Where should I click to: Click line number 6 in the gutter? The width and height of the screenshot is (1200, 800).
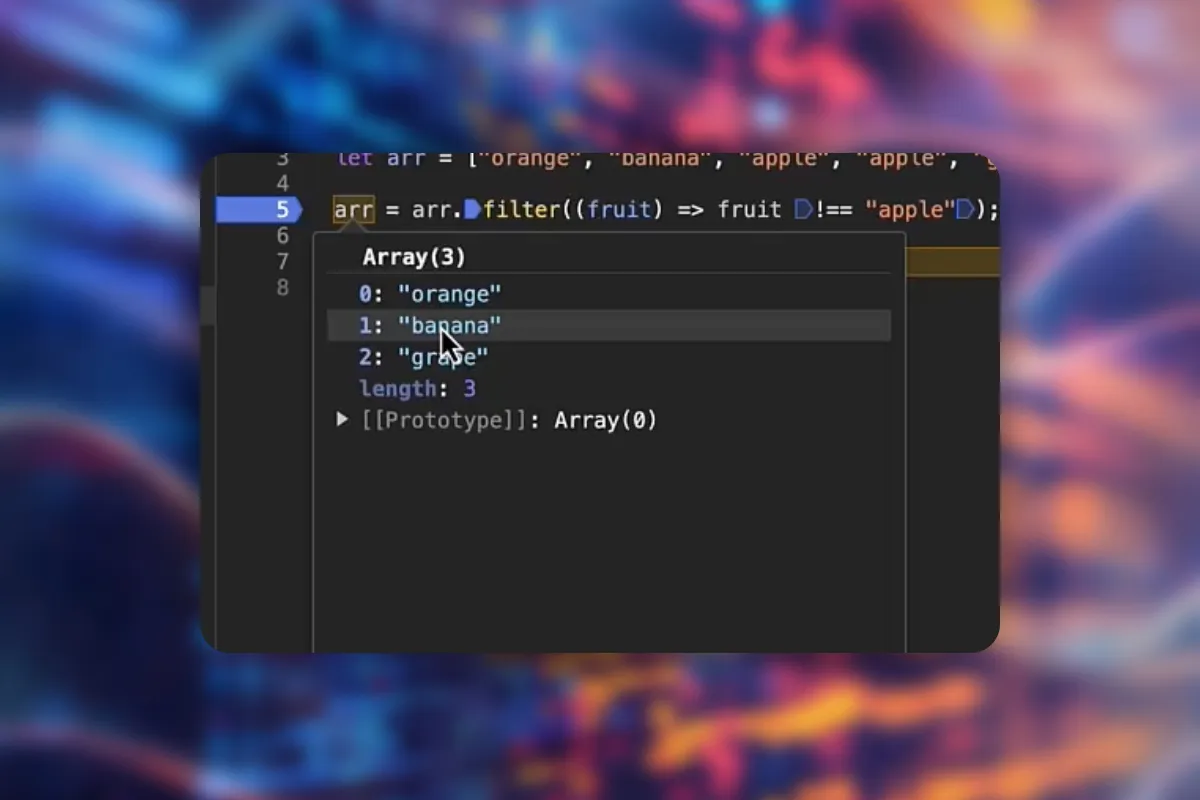click(x=281, y=236)
